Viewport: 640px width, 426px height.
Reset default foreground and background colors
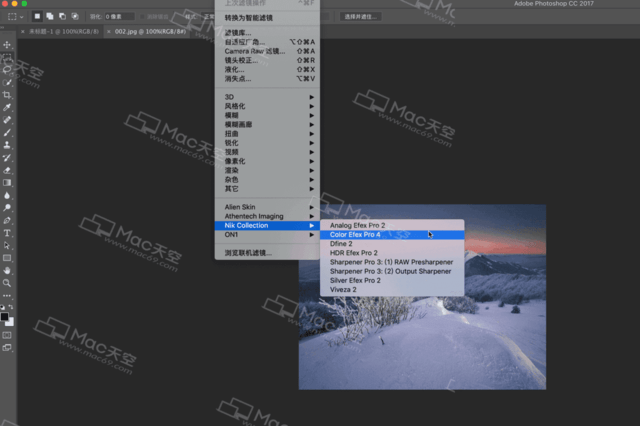(x=3, y=307)
